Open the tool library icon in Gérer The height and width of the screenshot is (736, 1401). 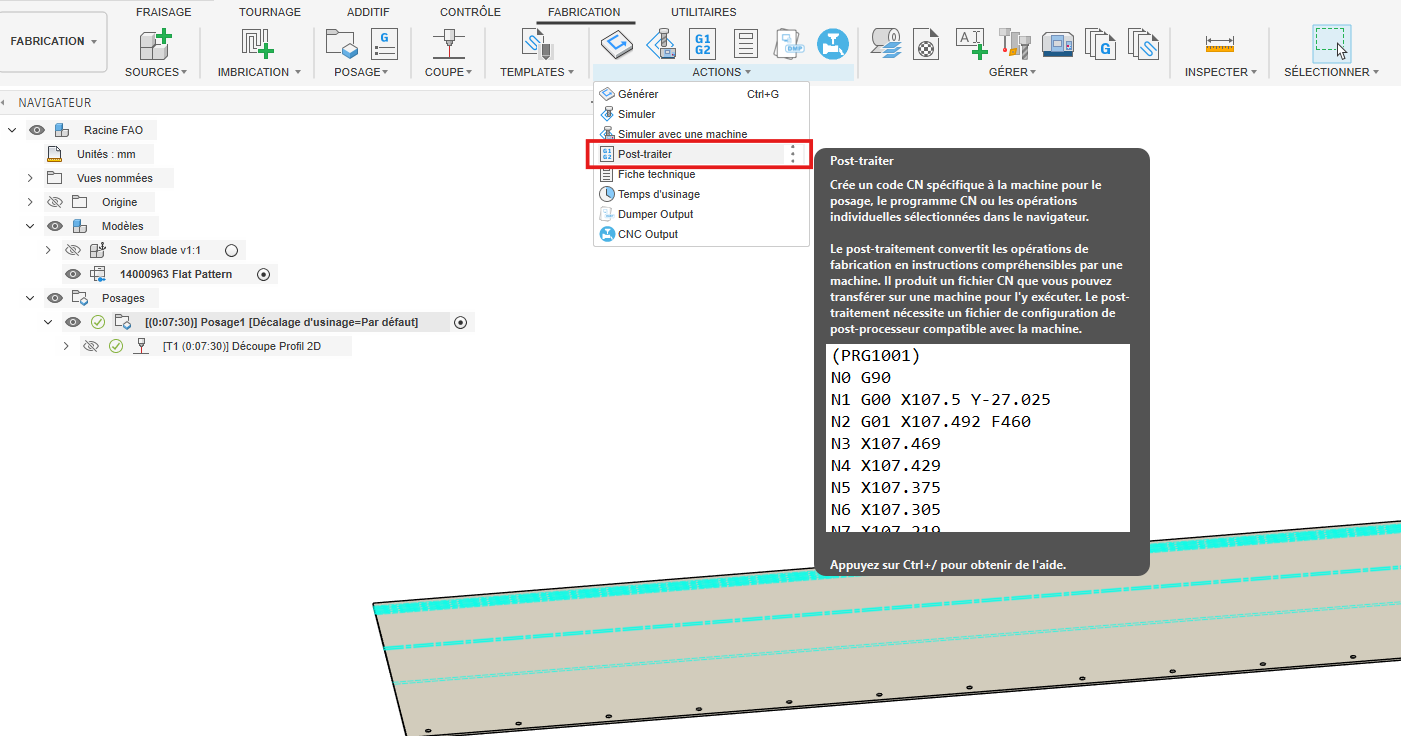point(1014,44)
